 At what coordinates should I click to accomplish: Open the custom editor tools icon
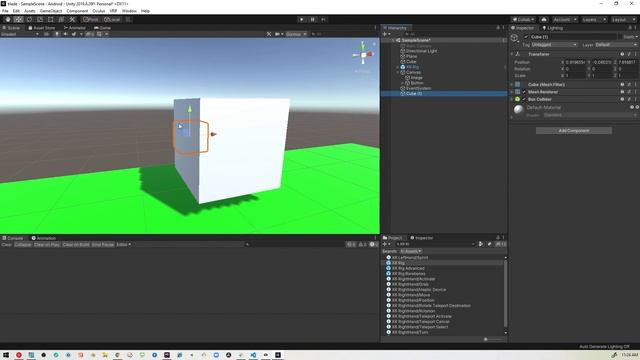click(72, 20)
